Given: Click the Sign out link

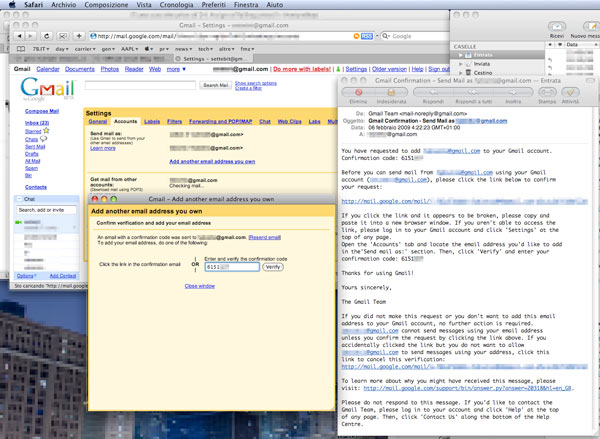Looking at the screenshot, I should 439,69.
